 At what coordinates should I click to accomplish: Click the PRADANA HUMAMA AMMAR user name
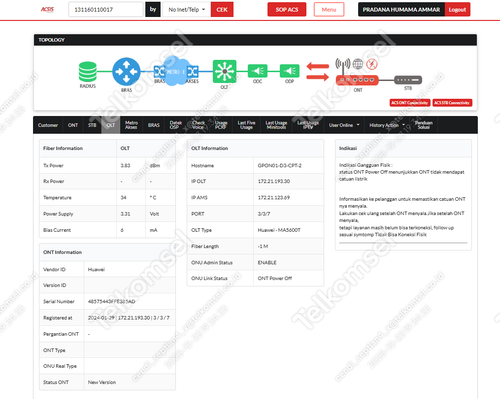[x=401, y=10]
